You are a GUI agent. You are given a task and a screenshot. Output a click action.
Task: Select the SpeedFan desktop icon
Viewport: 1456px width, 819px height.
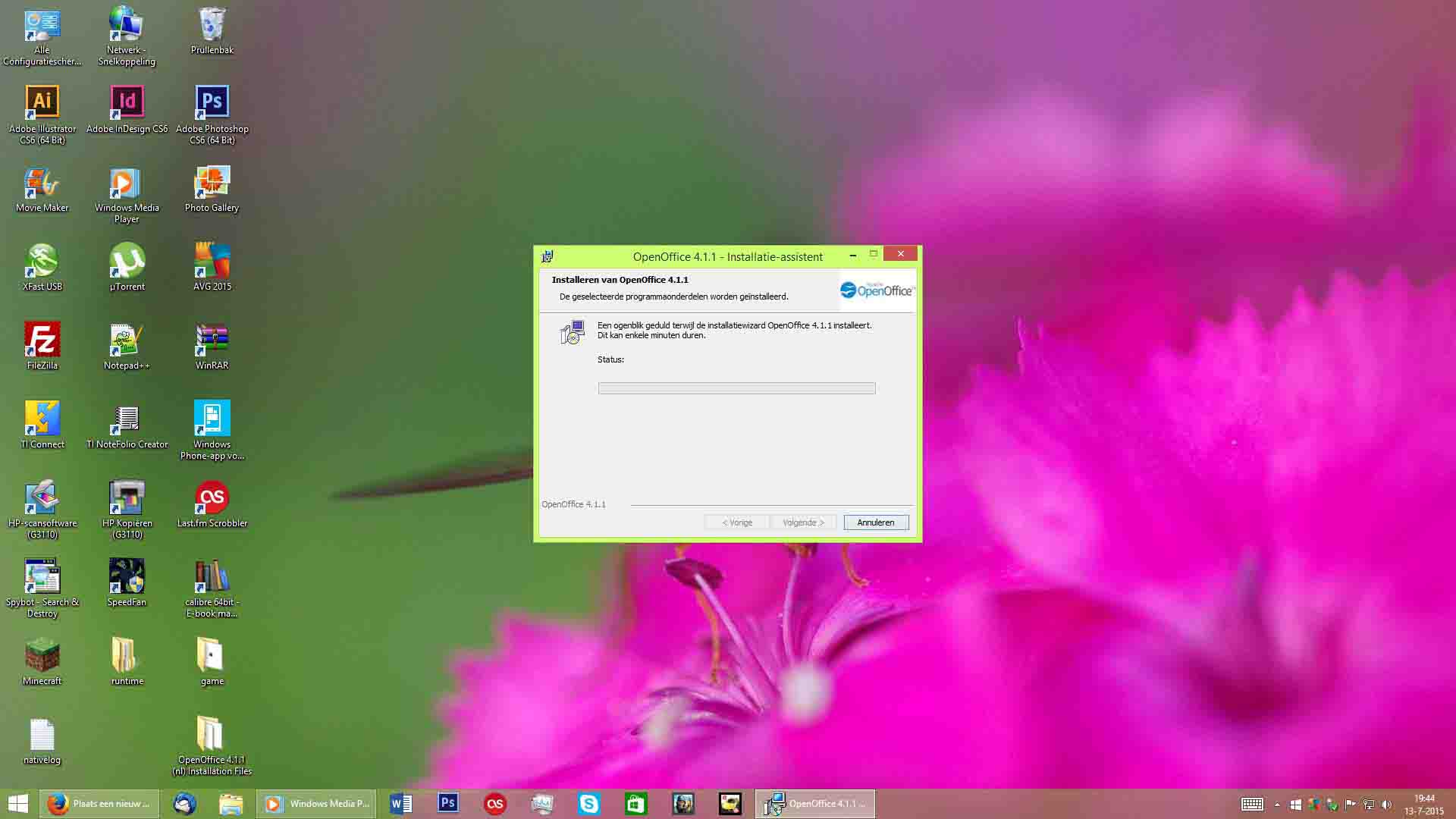click(x=127, y=576)
